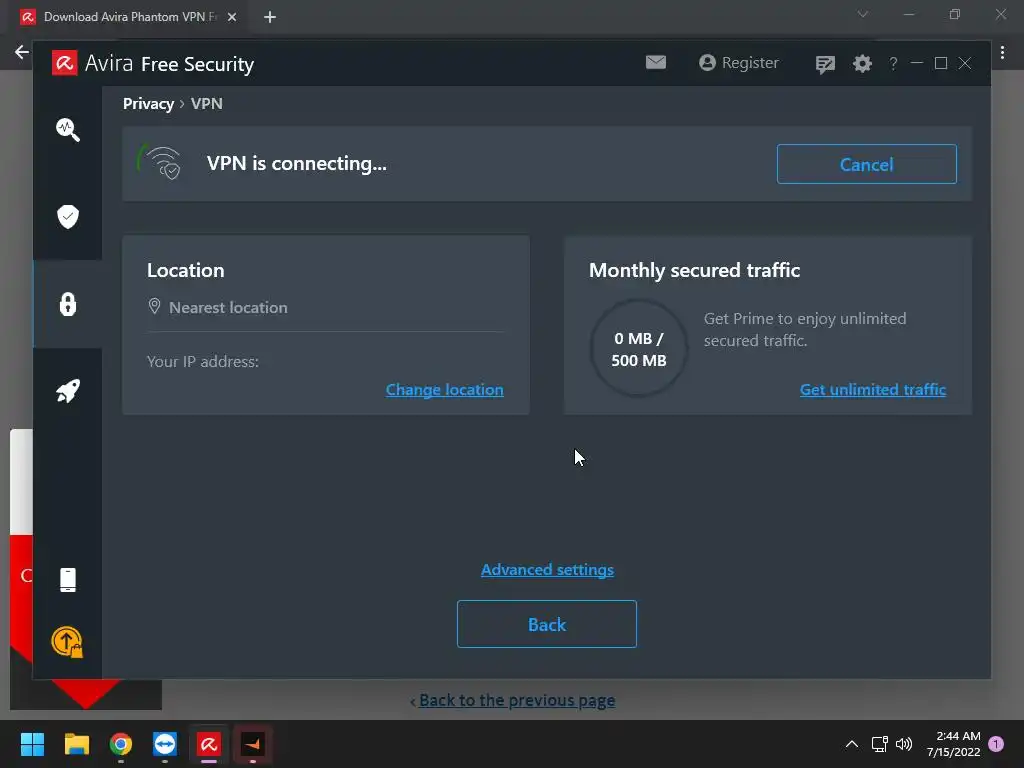Click the Register account button

click(739, 63)
